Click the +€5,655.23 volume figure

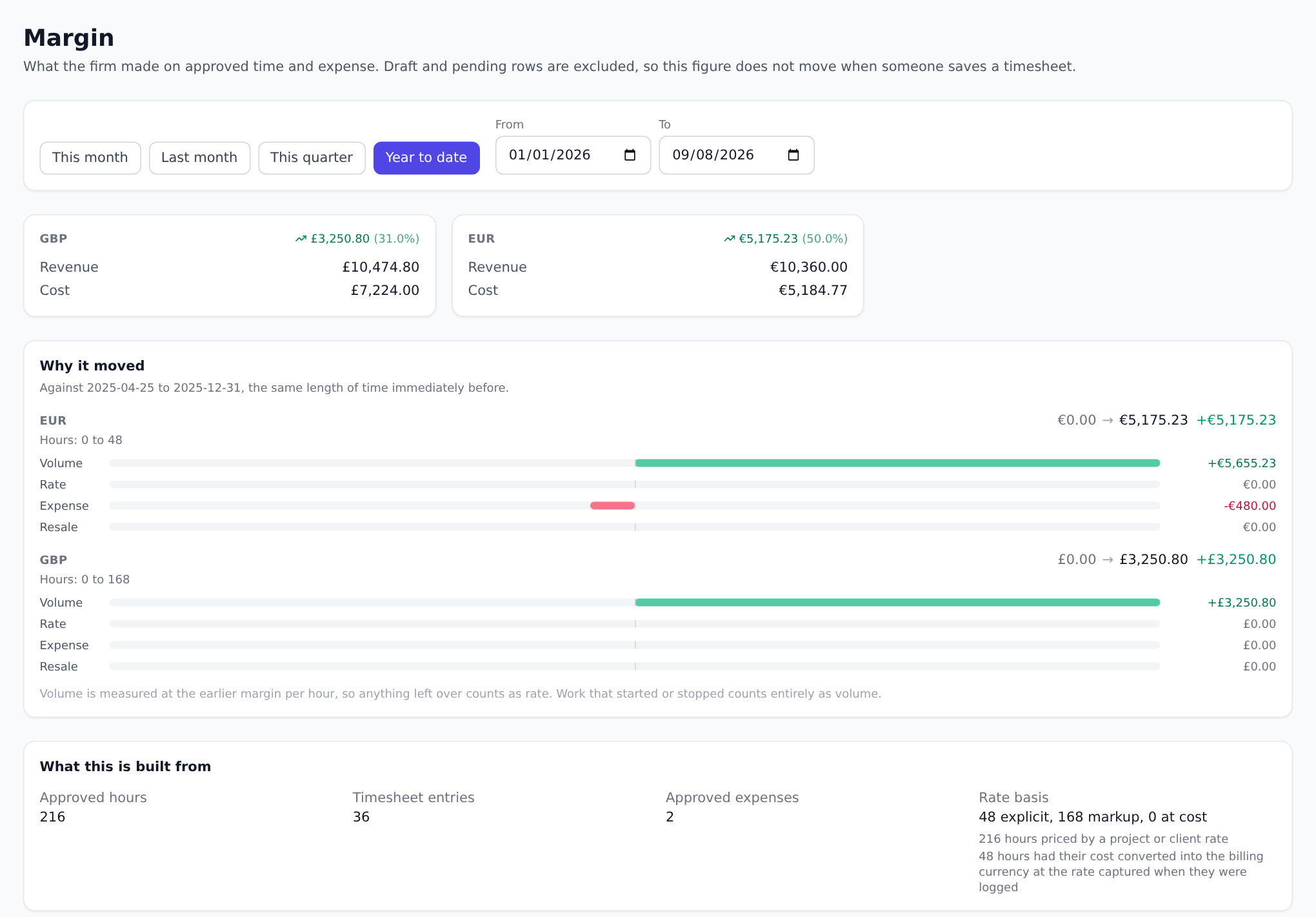[1242, 463]
